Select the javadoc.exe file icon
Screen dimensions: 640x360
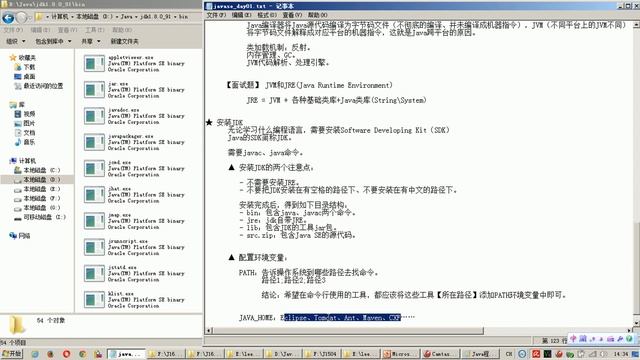94,116
